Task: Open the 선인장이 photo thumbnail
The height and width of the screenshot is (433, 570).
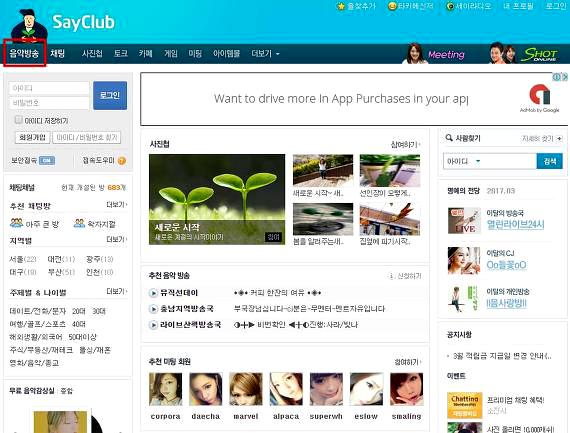Action: (x=390, y=170)
